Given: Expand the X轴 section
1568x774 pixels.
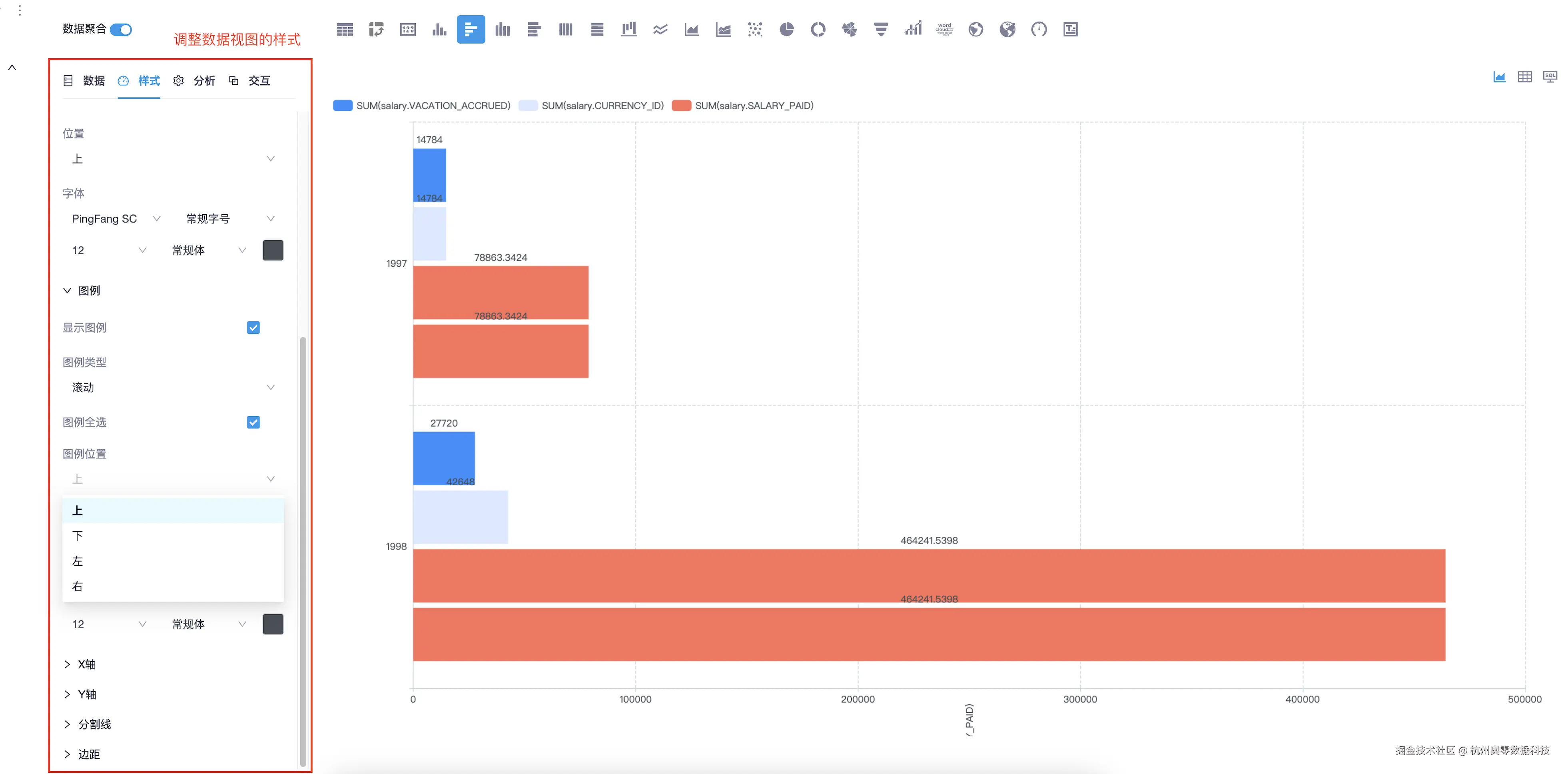Looking at the screenshot, I should pyautogui.click(x=86, y=664).
